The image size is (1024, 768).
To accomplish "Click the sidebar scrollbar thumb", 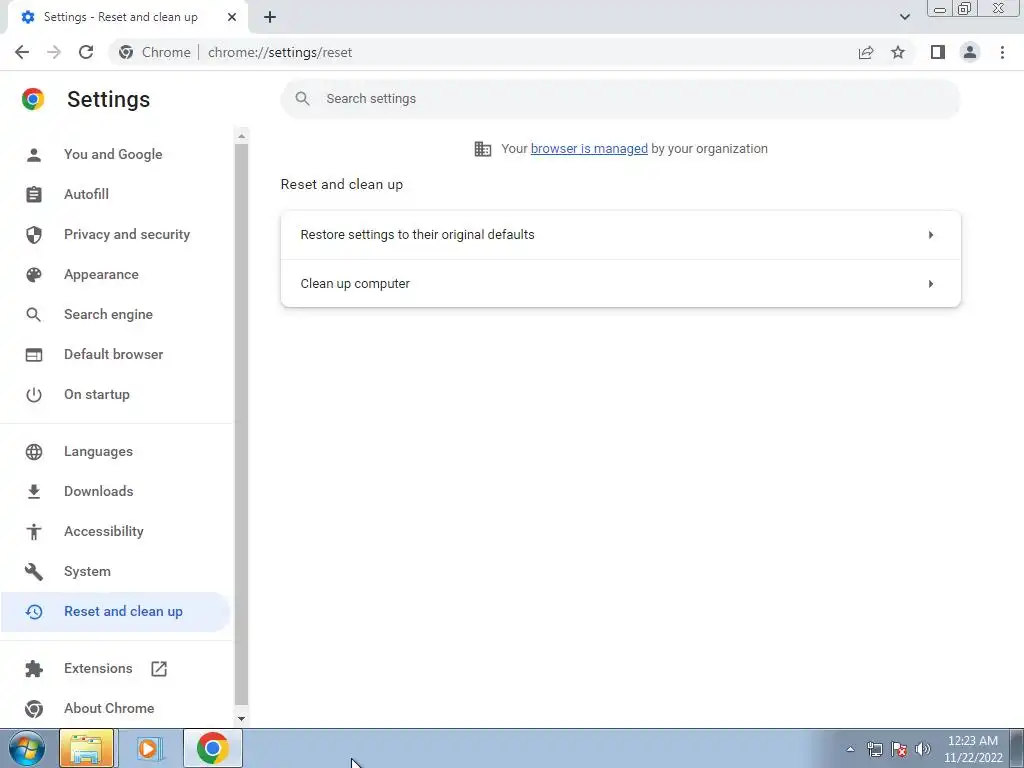I will (242, 424).
